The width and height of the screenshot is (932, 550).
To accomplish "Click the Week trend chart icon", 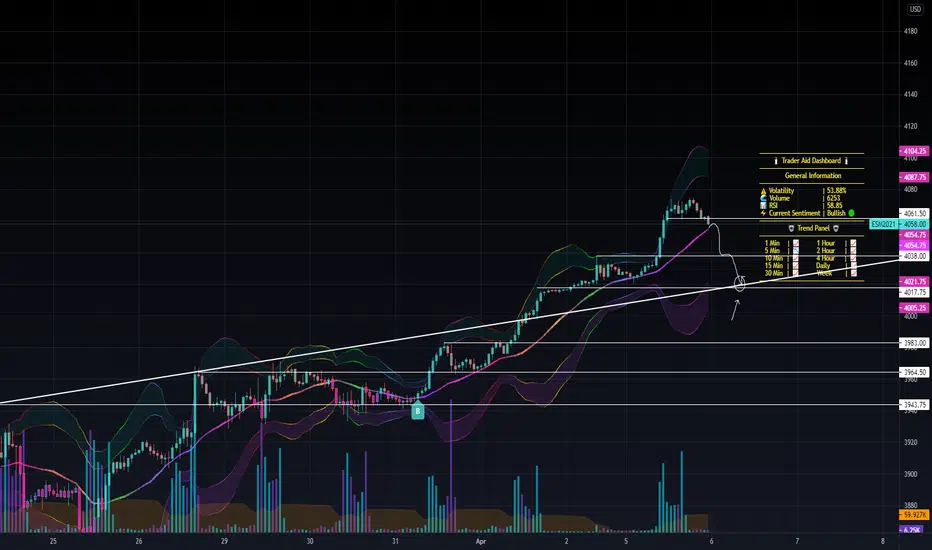I will 854,273.
